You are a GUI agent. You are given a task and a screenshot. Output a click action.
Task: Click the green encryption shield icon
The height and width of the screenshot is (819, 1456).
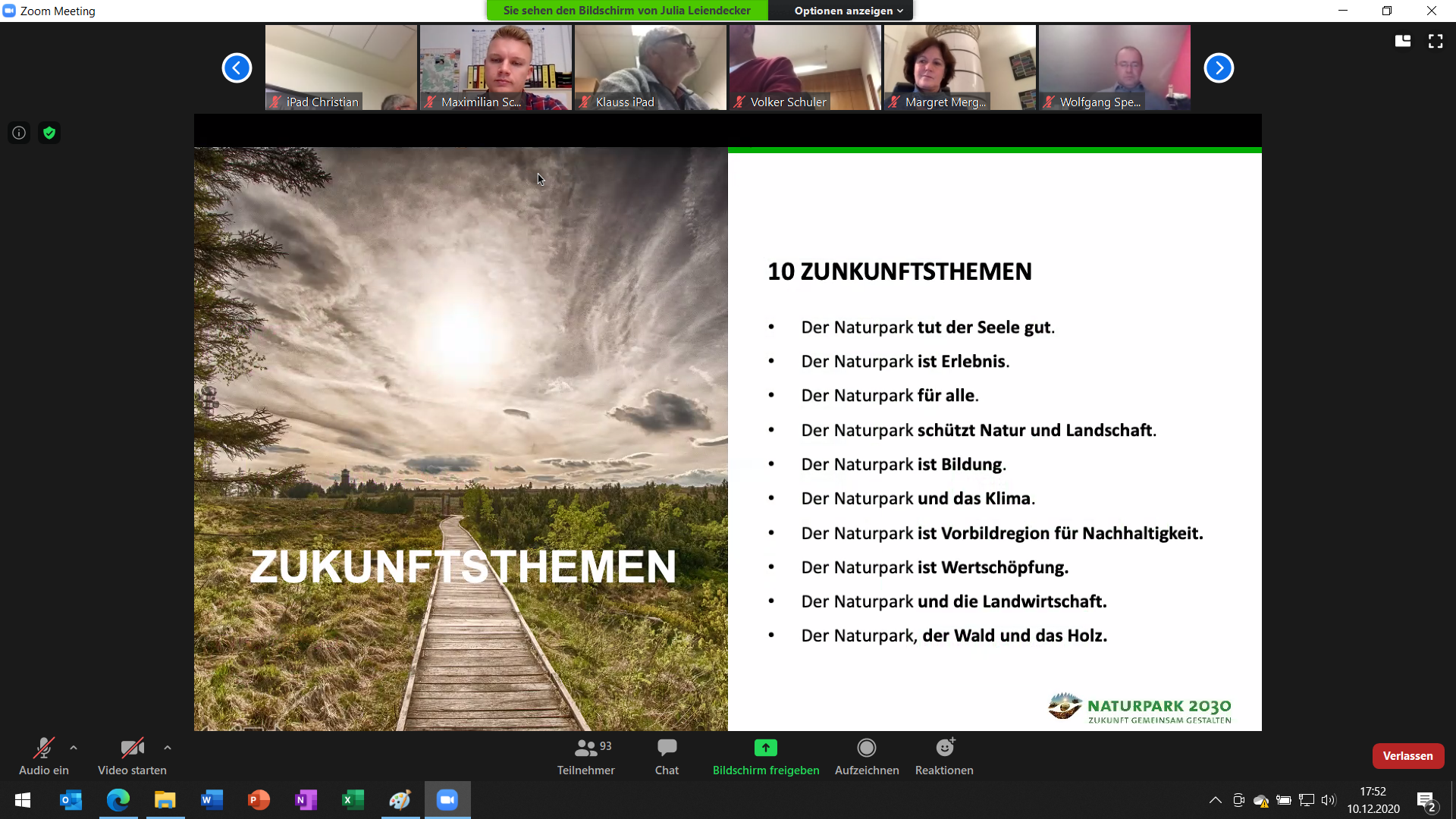[x=49, y=133]
